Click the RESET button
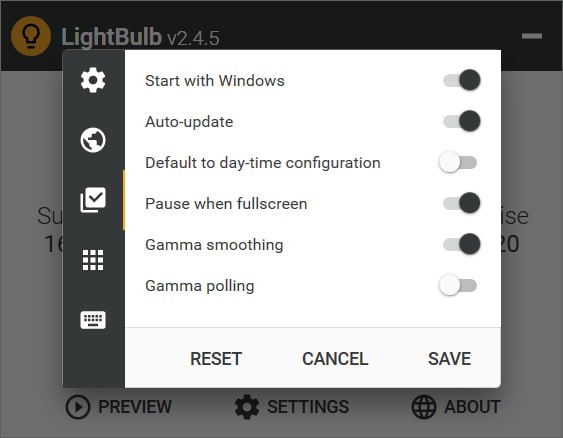This screenshot has width=563, height=438. tap(216, 359)
